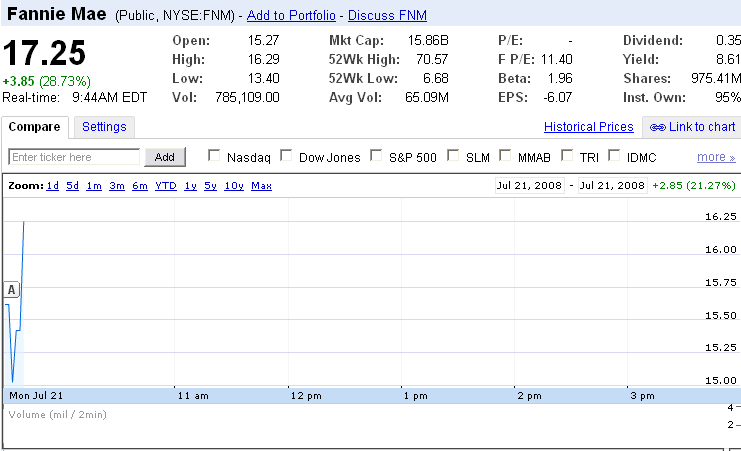Screen dimensions: 741x451
Task: Open the Historical Prices link
Action: [588, 127]
